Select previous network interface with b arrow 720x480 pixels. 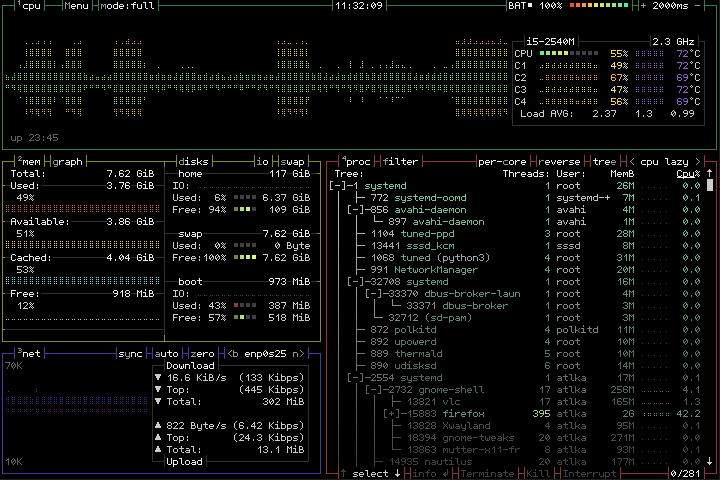pos(233,354)
